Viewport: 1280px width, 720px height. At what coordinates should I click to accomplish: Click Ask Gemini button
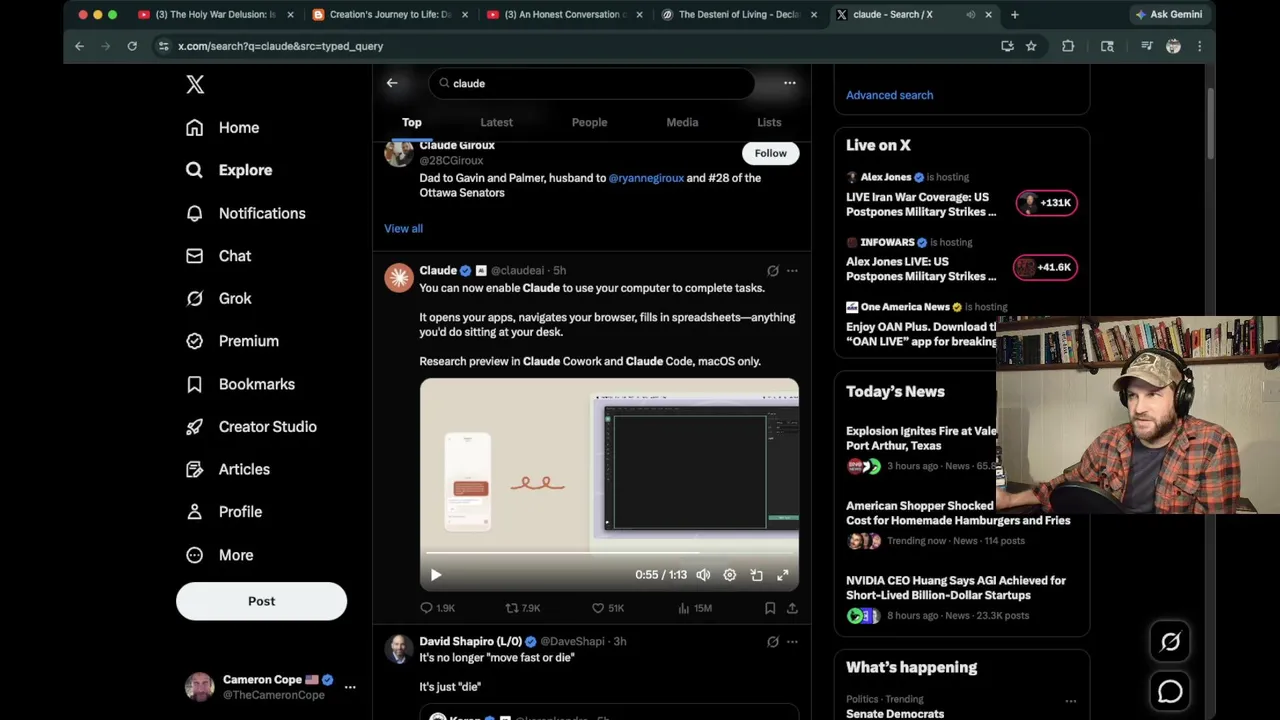tap(1169, 15)
